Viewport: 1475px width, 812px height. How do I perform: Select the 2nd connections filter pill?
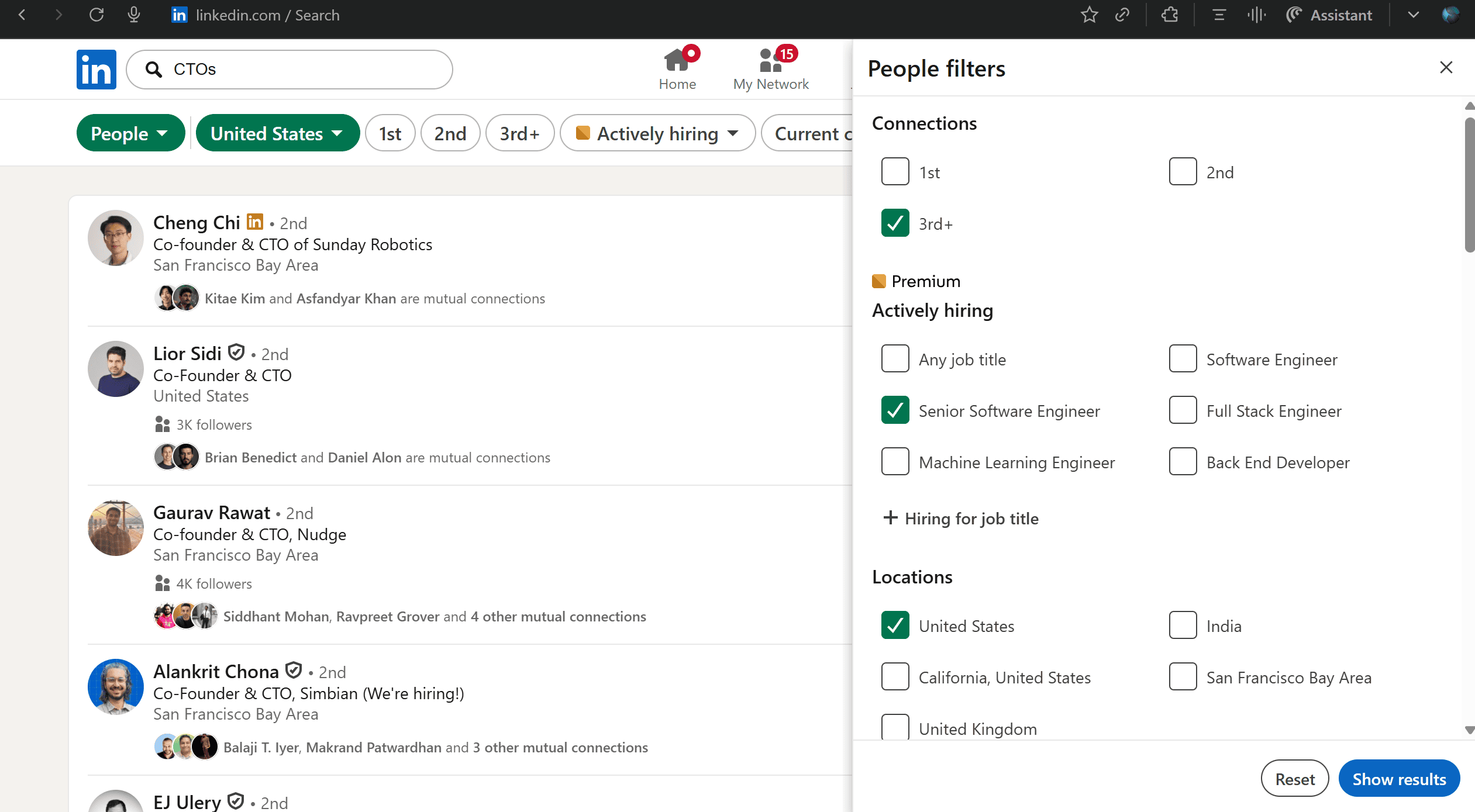tap(450, 133)
